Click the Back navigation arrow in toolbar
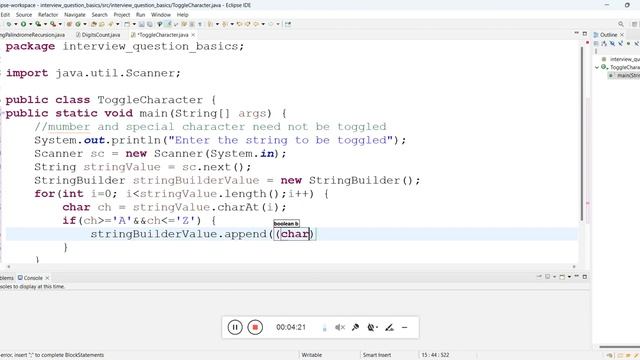The height and width of the screenshot is (360, 640). click(x=256, y=24)
